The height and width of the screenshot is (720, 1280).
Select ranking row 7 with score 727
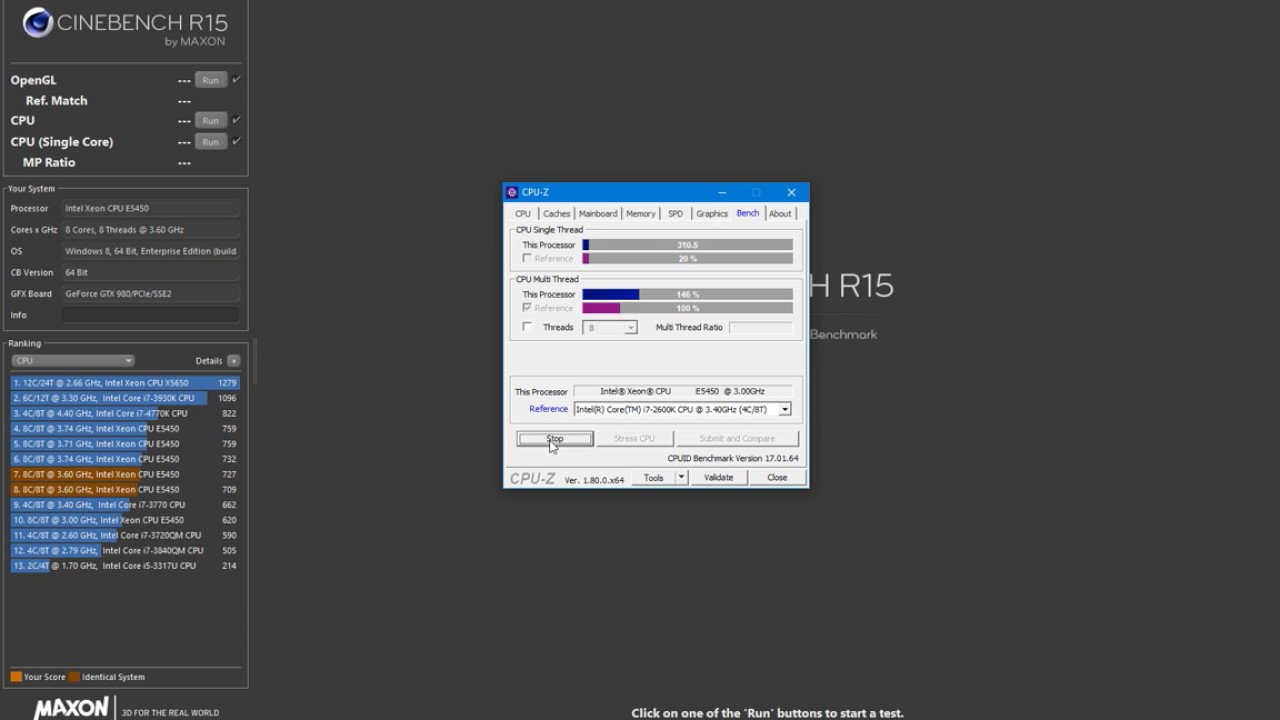pos(125,474)
